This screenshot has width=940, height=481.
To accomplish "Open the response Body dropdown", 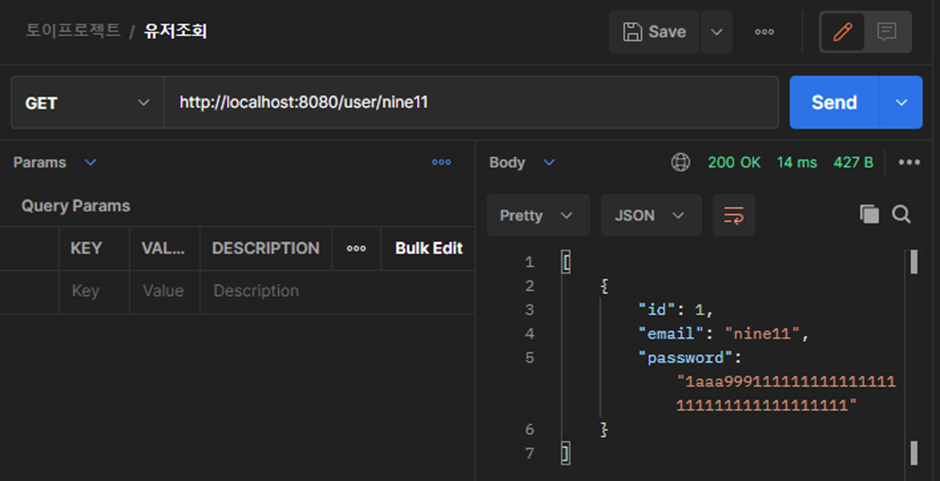I will (x=522, y=163).
